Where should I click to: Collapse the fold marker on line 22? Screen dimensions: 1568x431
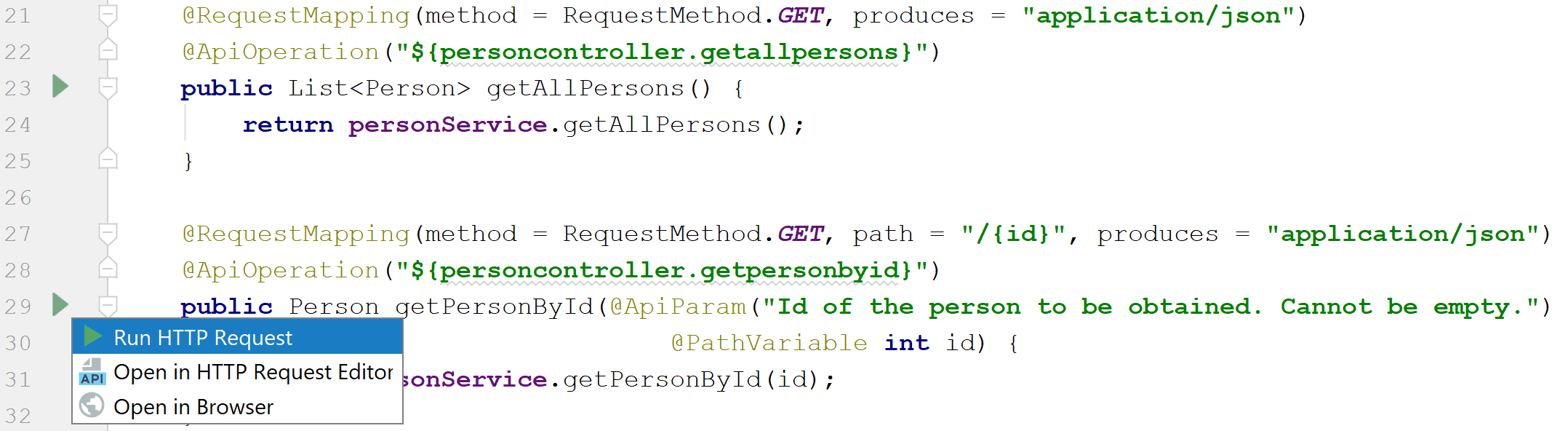pos(108,50)
